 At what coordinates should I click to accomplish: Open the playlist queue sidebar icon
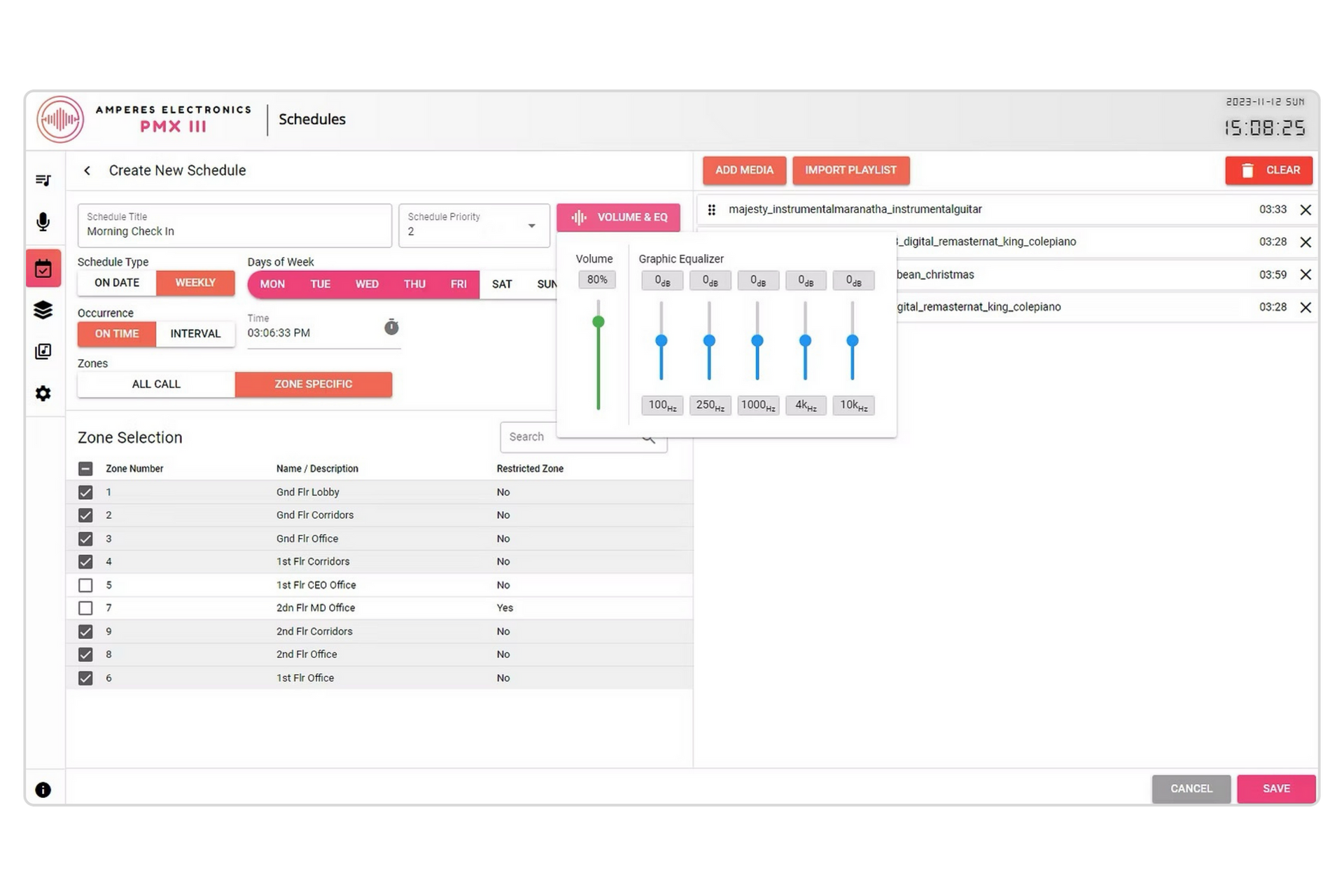coord(43,181)
